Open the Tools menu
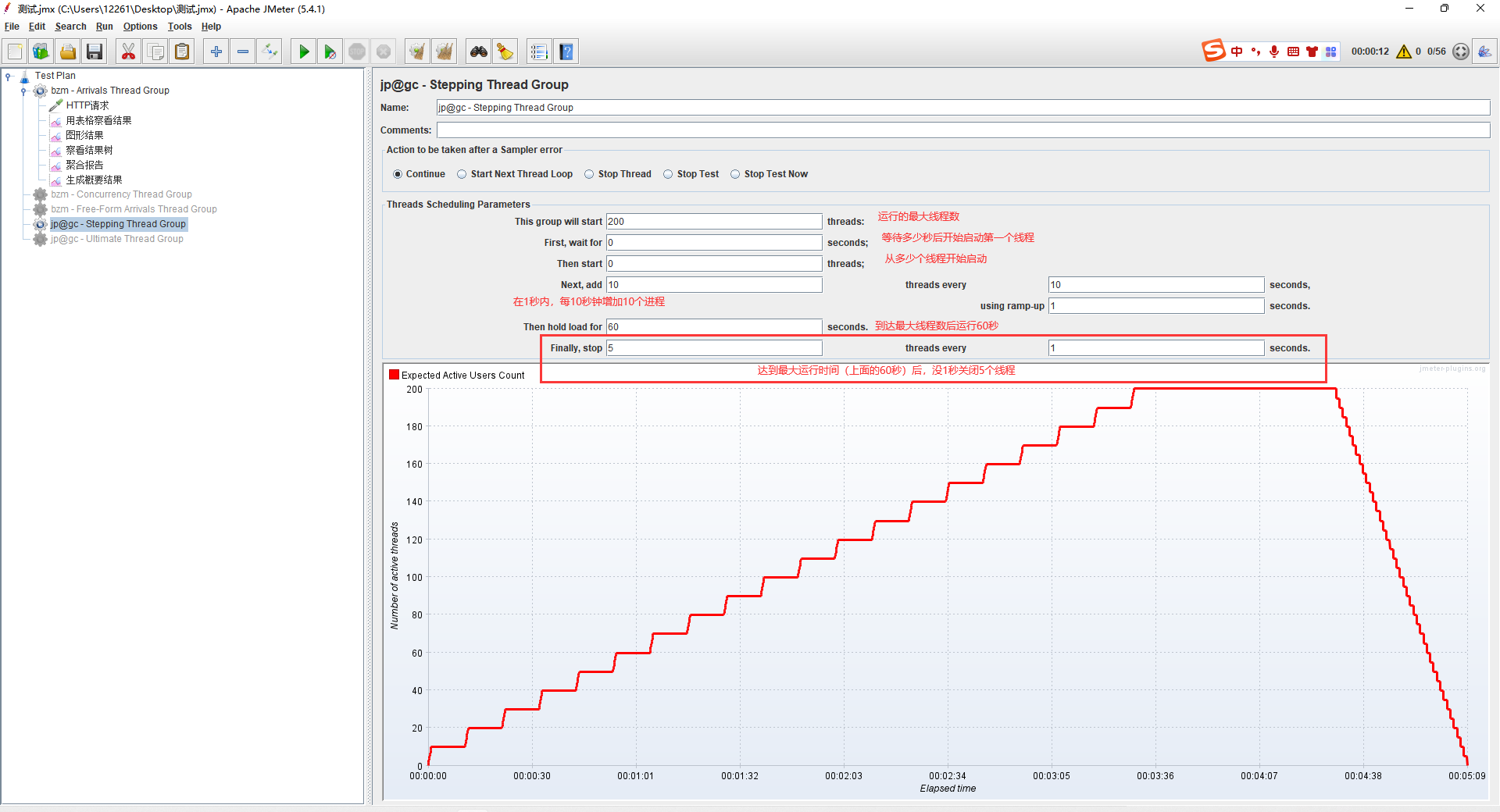The width and height of the screenshot is (1500, 812). pos(179,27)
